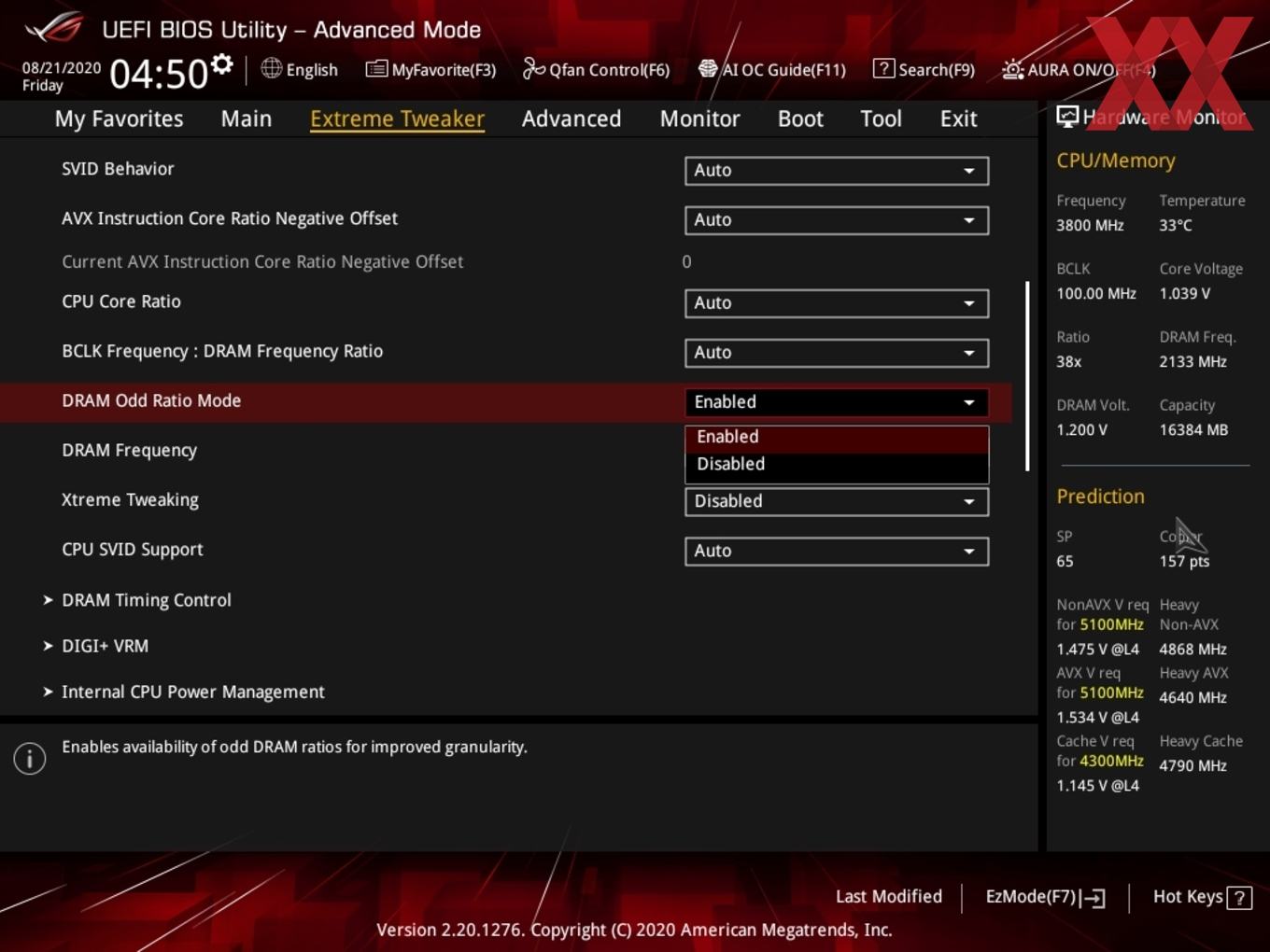The height and width of the screenshot is (952, 1270).
Task: Open AI OC Guide(F11)
Action: coord(772,69)
